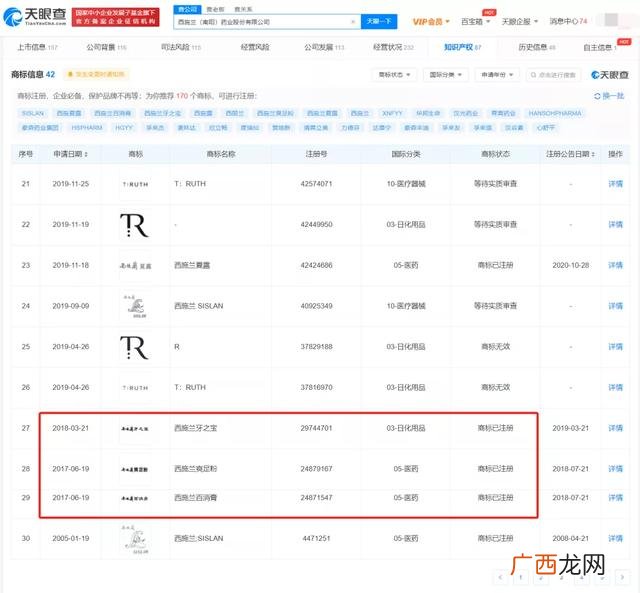Open the 天眼查 logo homepage
Image resolution: width=640 pixels, height=593 pixels.
pos(34,16)
